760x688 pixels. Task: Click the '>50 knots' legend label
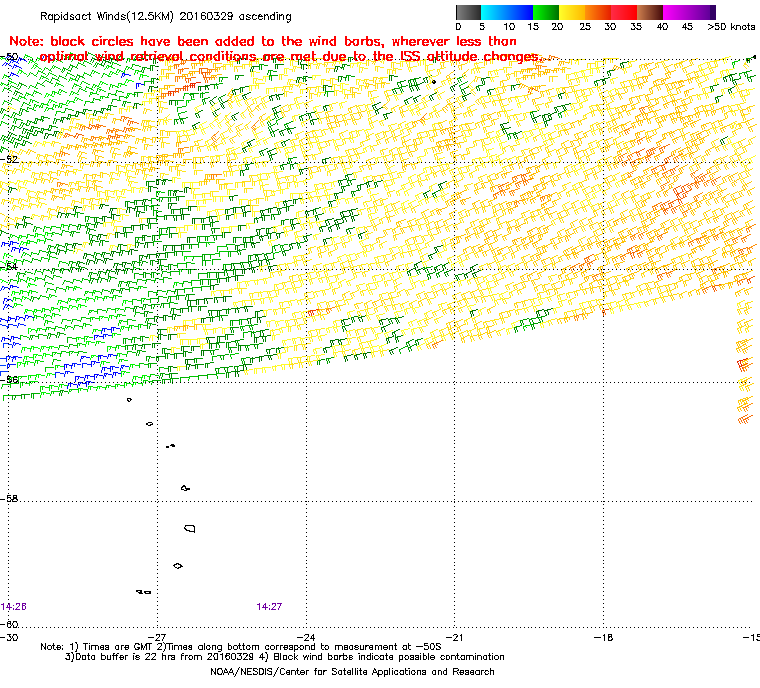(x=731, y=27)
